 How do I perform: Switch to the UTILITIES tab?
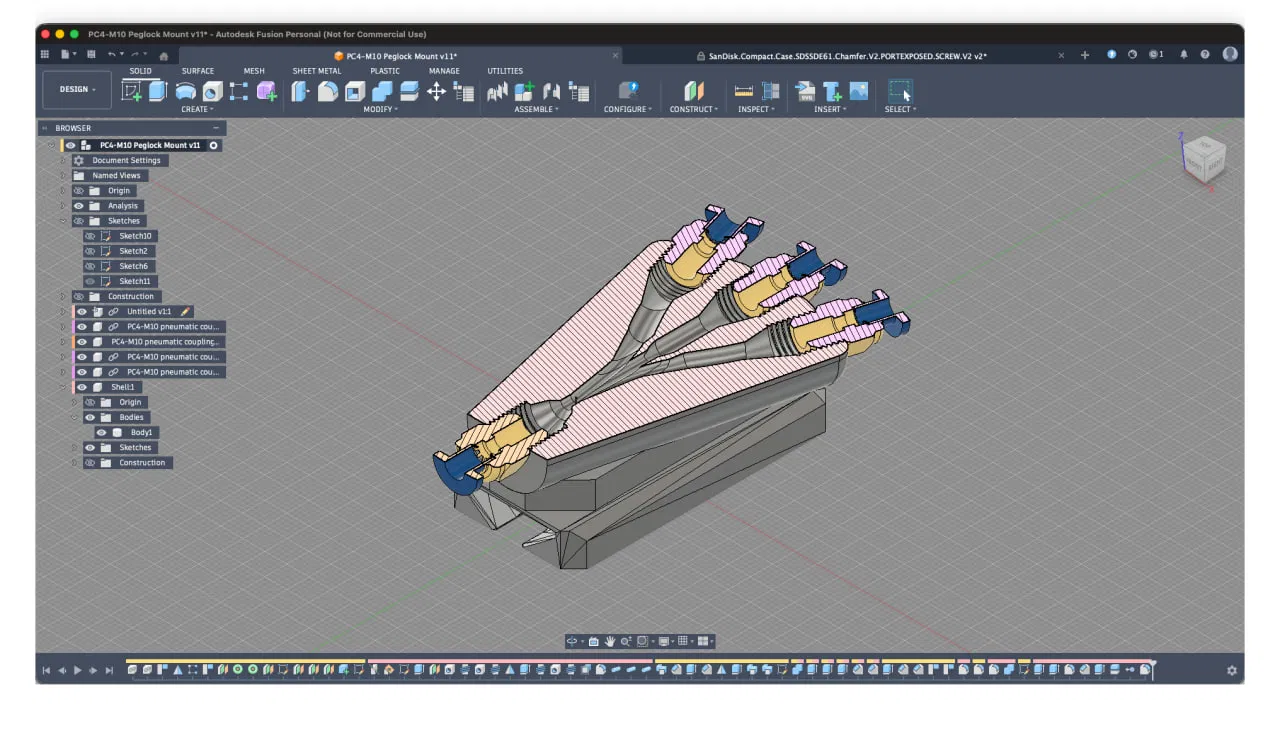pyautogui.click(x=505, y=71)
